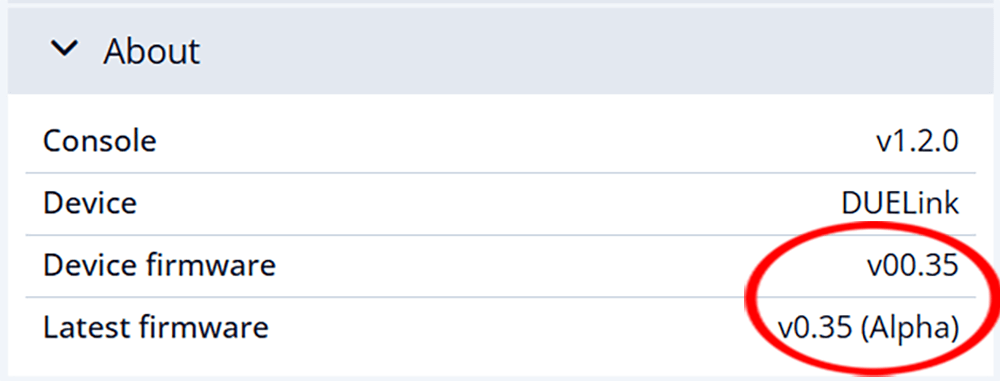This screenshot has height=381, width=1000.
Task: Click the divider below the Device firmware row
Action: (501, 296)
